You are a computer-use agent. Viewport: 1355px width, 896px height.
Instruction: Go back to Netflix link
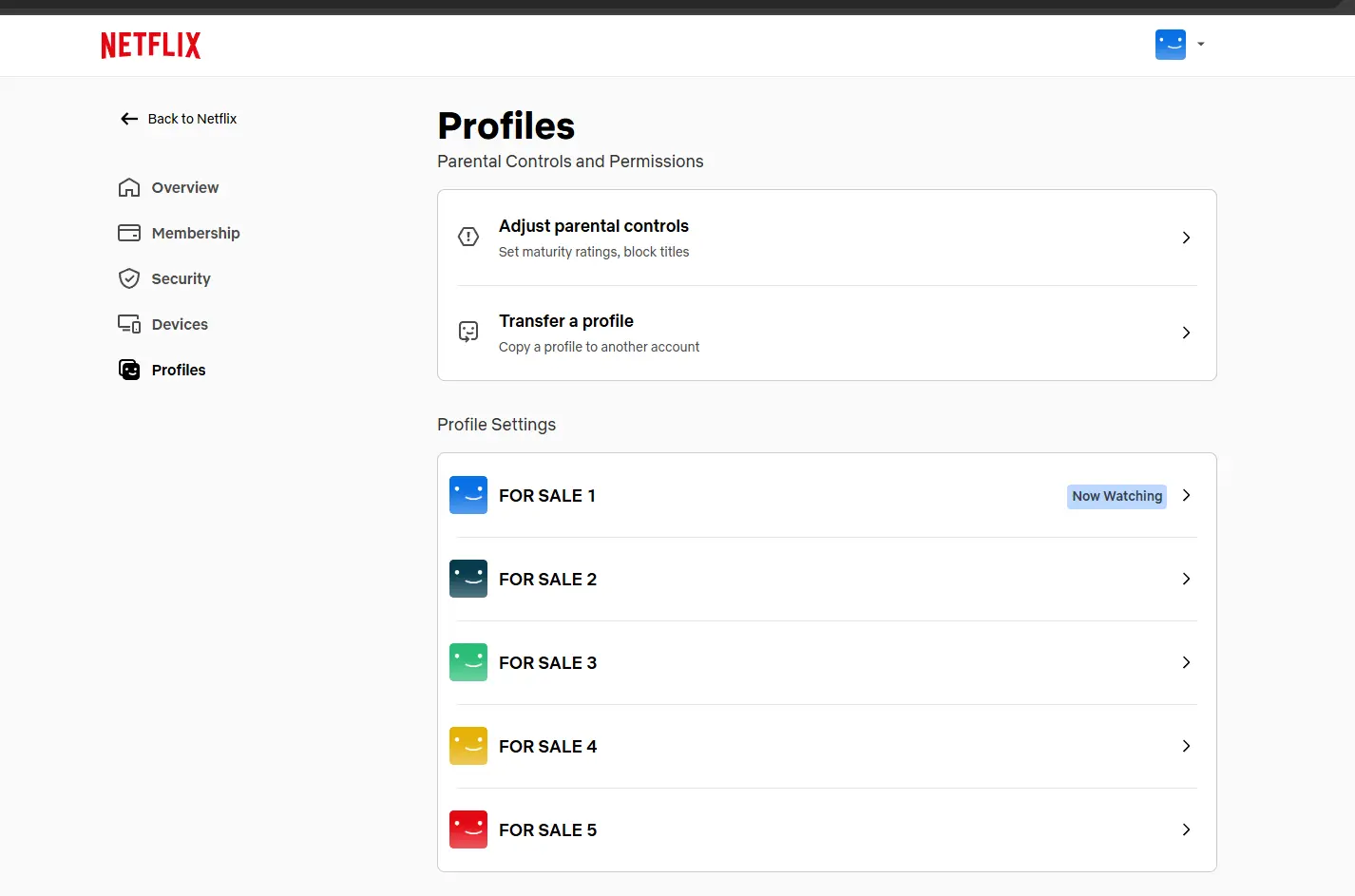192,119
